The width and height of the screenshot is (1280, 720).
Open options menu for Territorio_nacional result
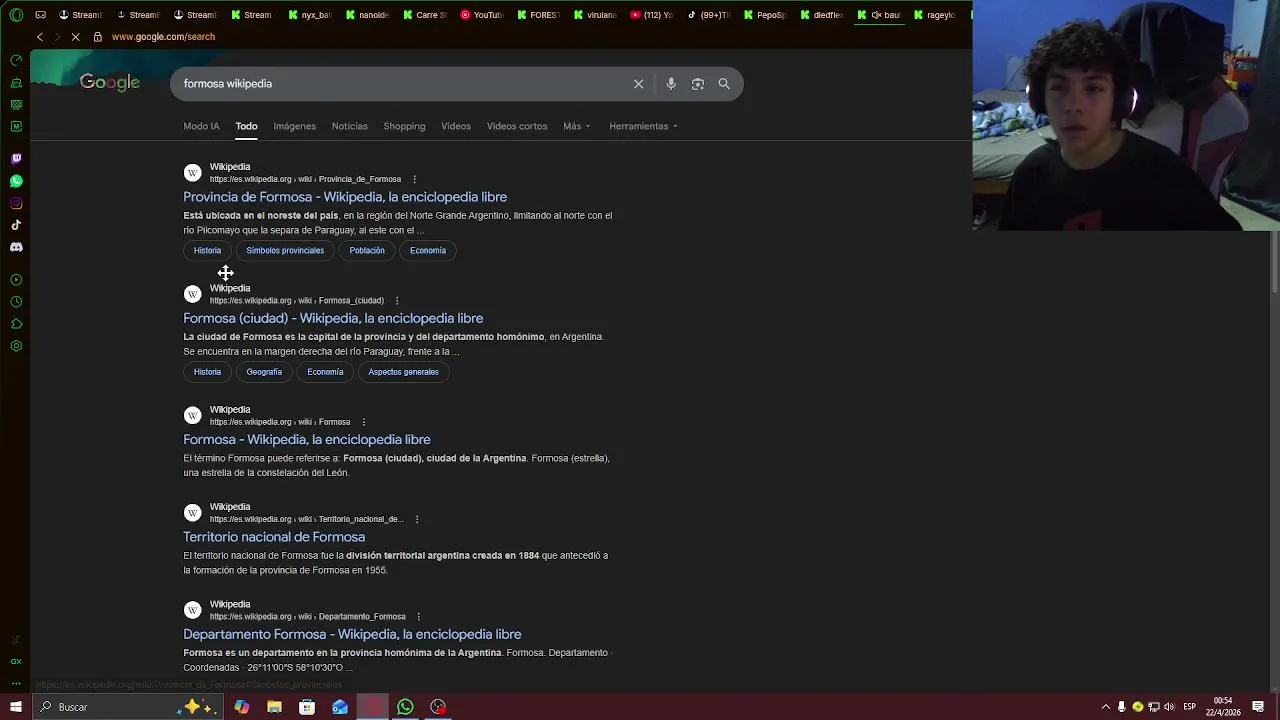[x=417, y=520]
